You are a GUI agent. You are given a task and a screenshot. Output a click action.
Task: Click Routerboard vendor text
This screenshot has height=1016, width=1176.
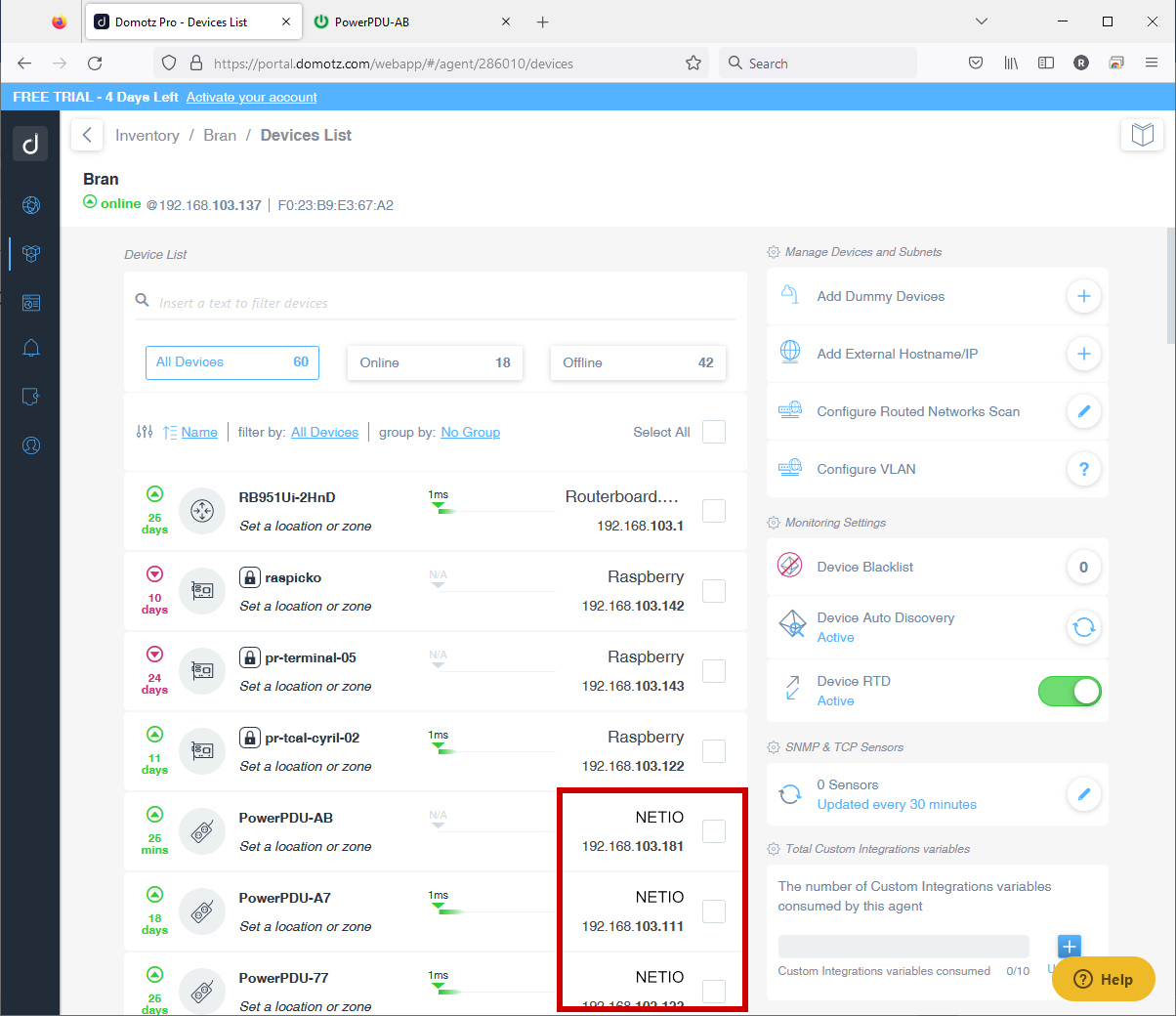point(621,496)
